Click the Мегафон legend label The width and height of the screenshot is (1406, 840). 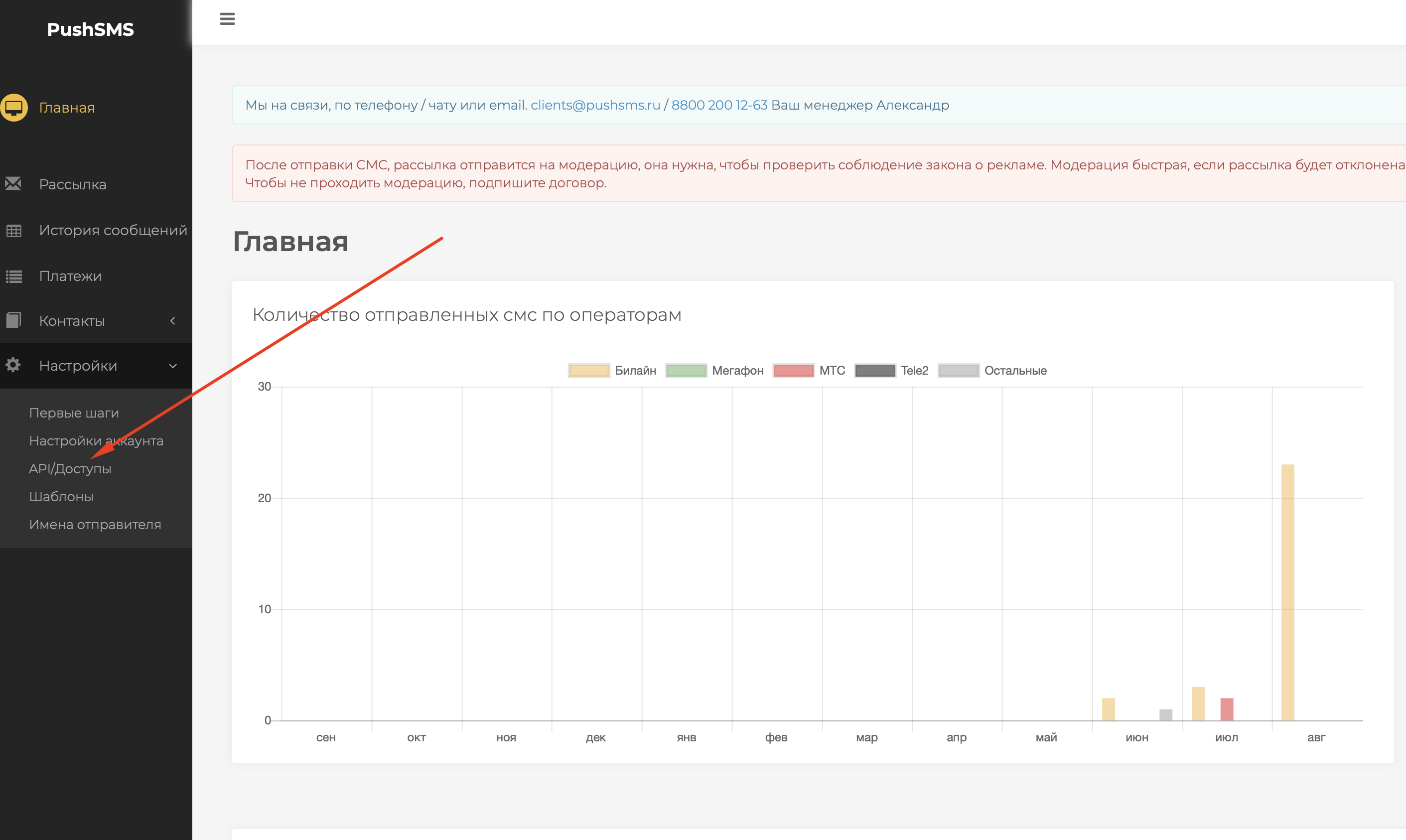click(x=737, y=371)
